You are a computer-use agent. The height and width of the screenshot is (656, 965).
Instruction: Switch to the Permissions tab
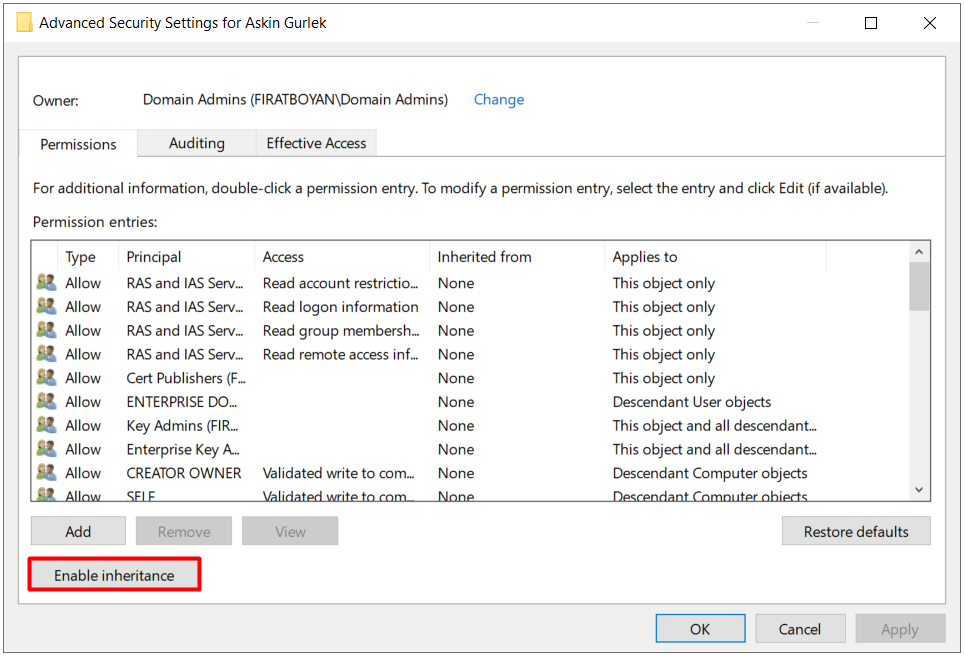[x=78, y=144]
